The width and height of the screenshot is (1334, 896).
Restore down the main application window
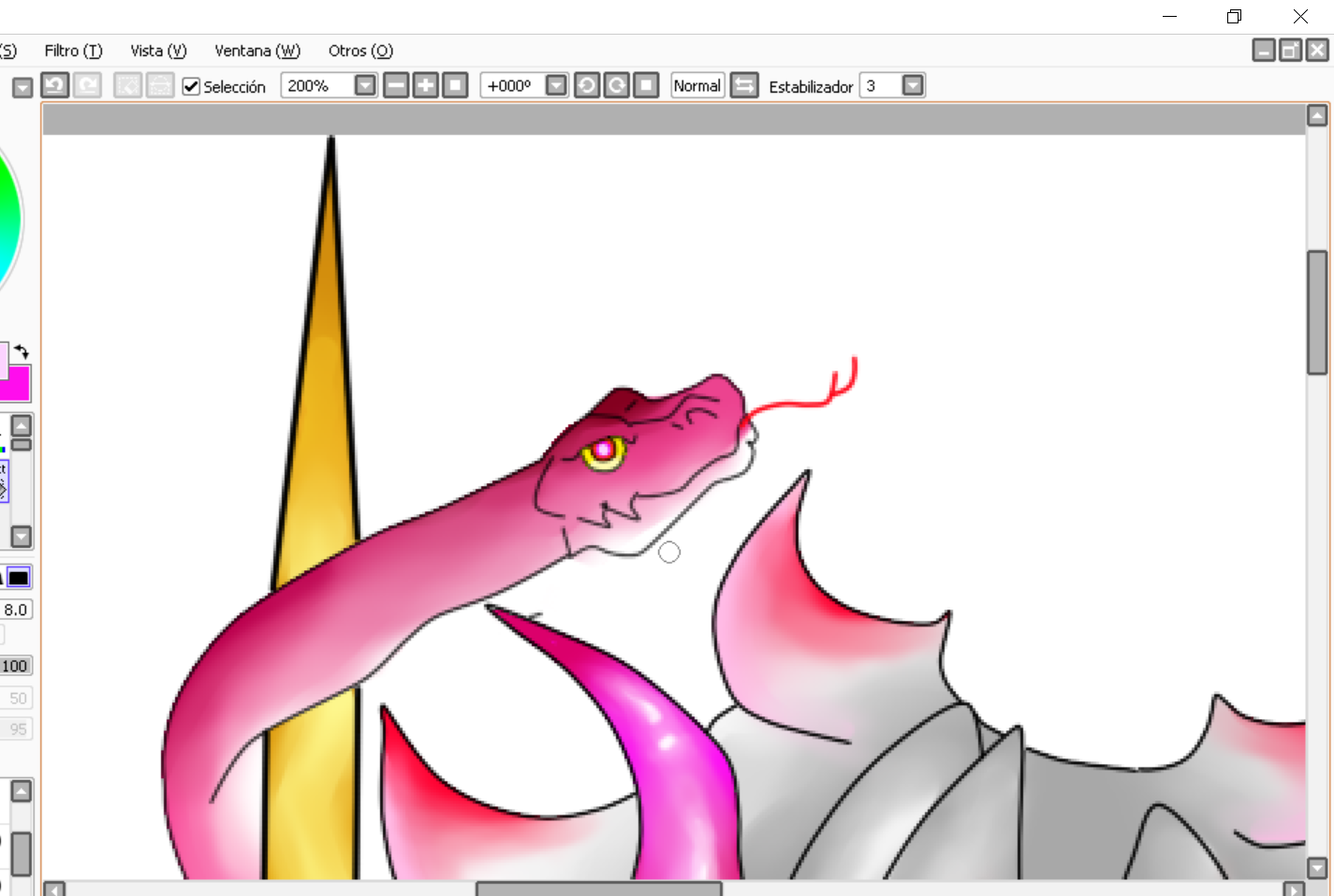[x=1234, y=16]
